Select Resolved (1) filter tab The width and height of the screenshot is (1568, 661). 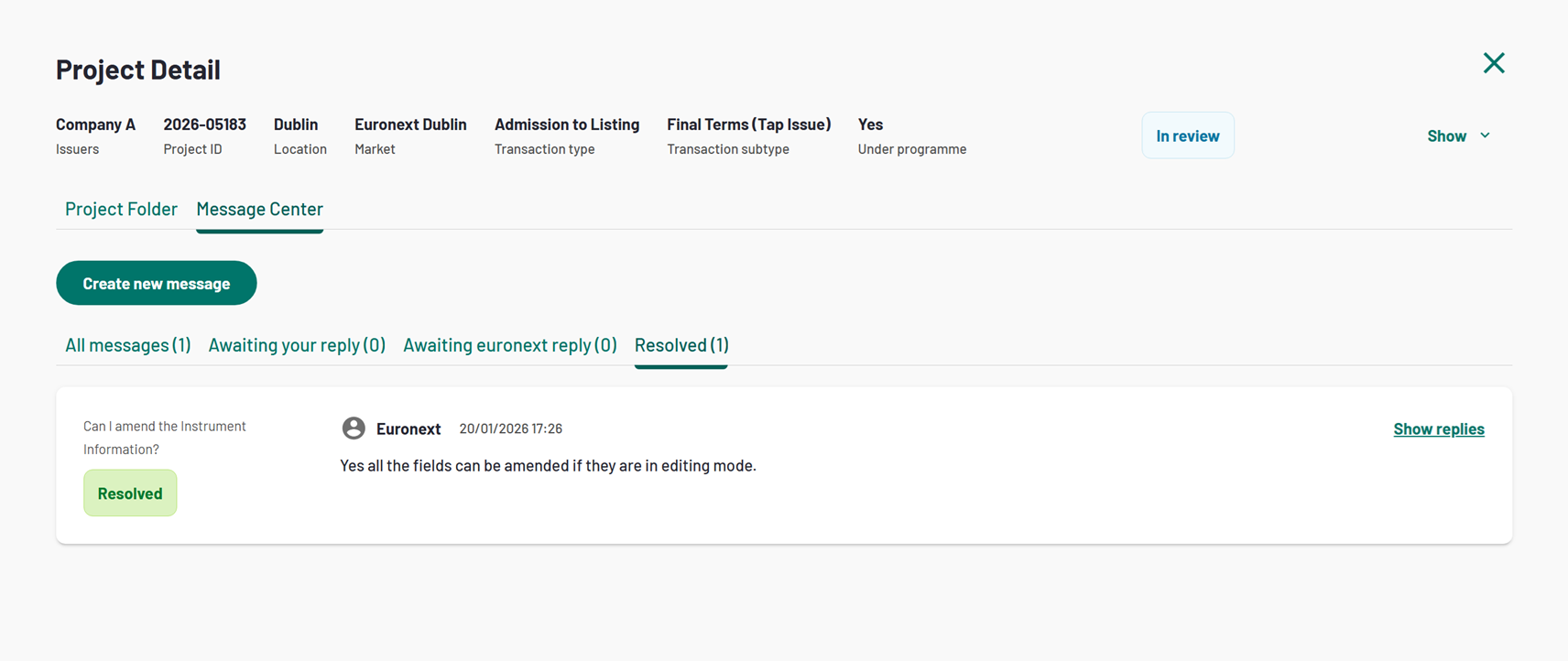click(x=681, y=345)
